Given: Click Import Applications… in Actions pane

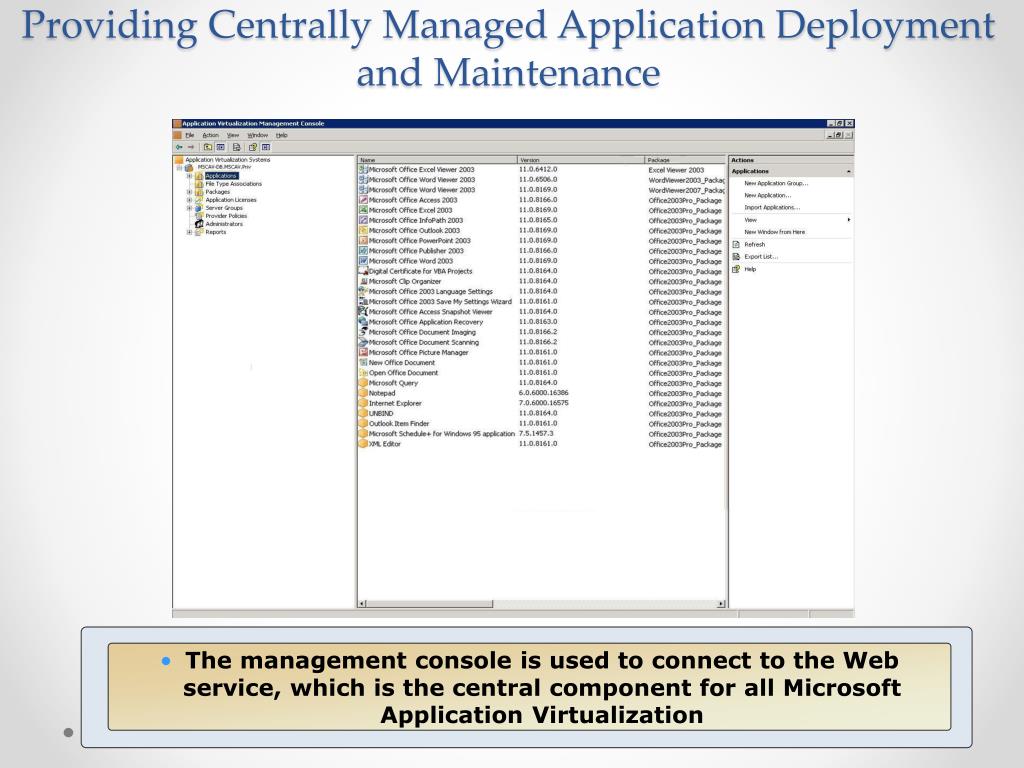Looking at the screenshot, I should [772, 208].
